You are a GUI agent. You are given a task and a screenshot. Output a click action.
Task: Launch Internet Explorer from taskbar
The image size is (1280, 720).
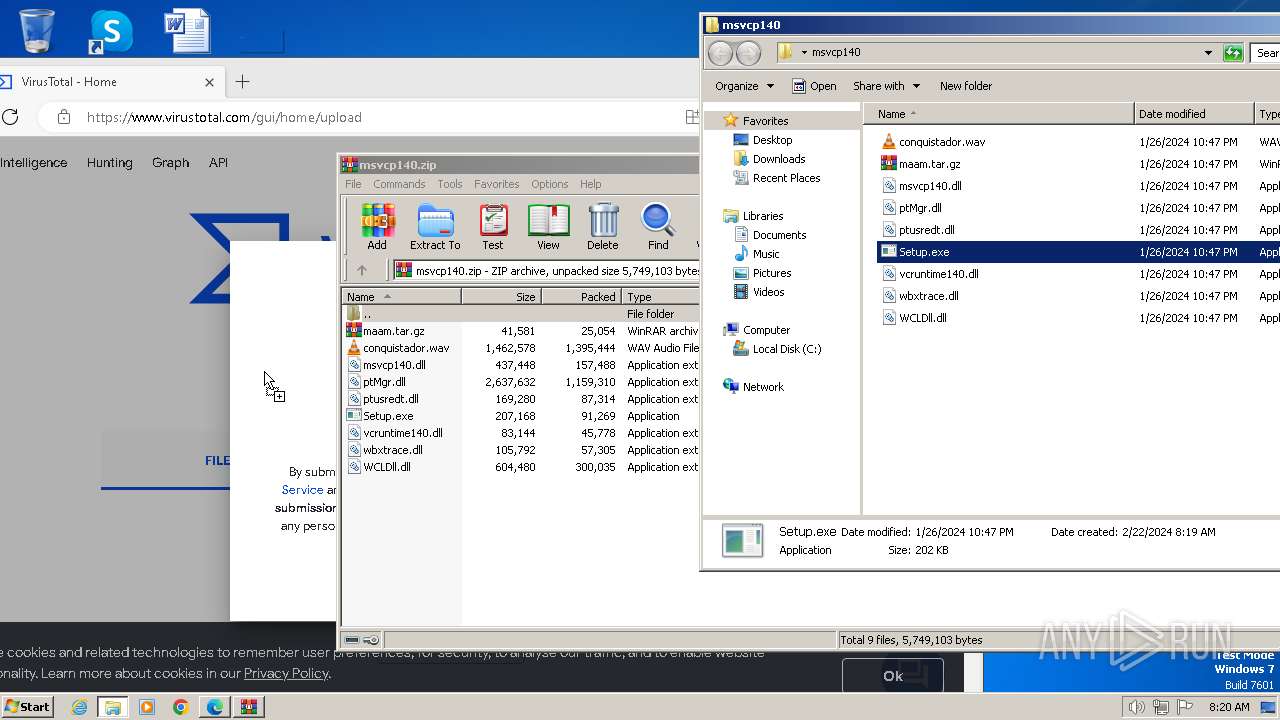click(80, 707)
